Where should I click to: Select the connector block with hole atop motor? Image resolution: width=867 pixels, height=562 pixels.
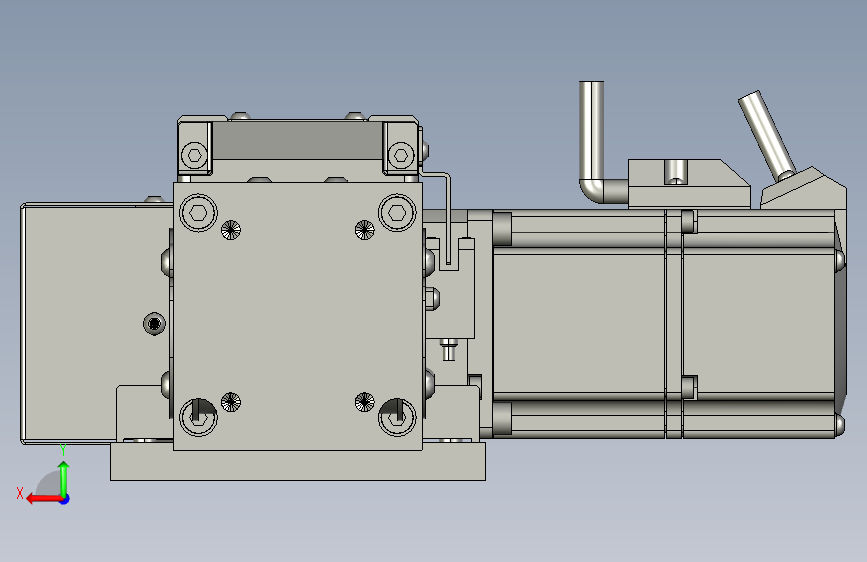[x=689, y=184]
